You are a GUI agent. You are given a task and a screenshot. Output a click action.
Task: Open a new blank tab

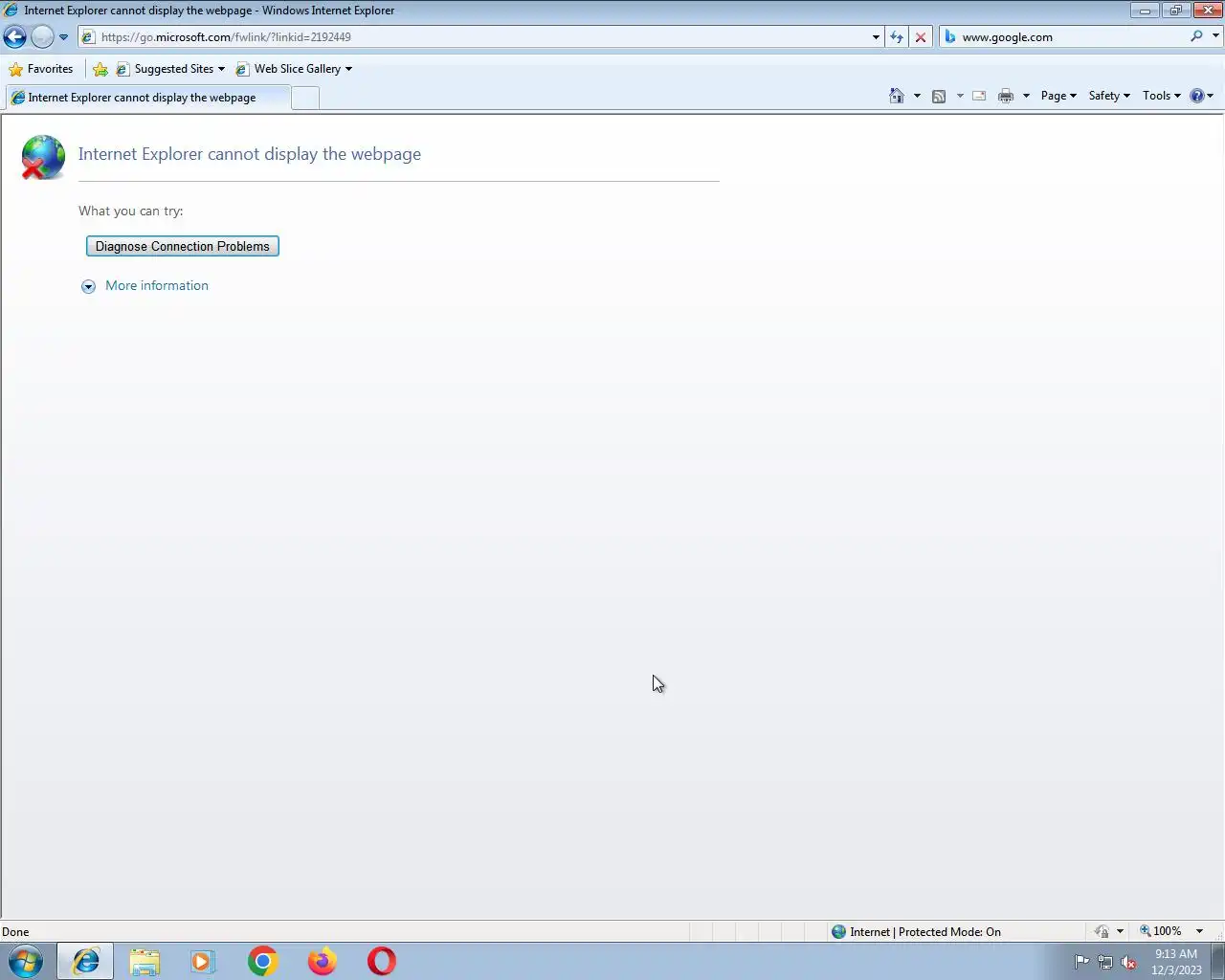tap(304, 98)
